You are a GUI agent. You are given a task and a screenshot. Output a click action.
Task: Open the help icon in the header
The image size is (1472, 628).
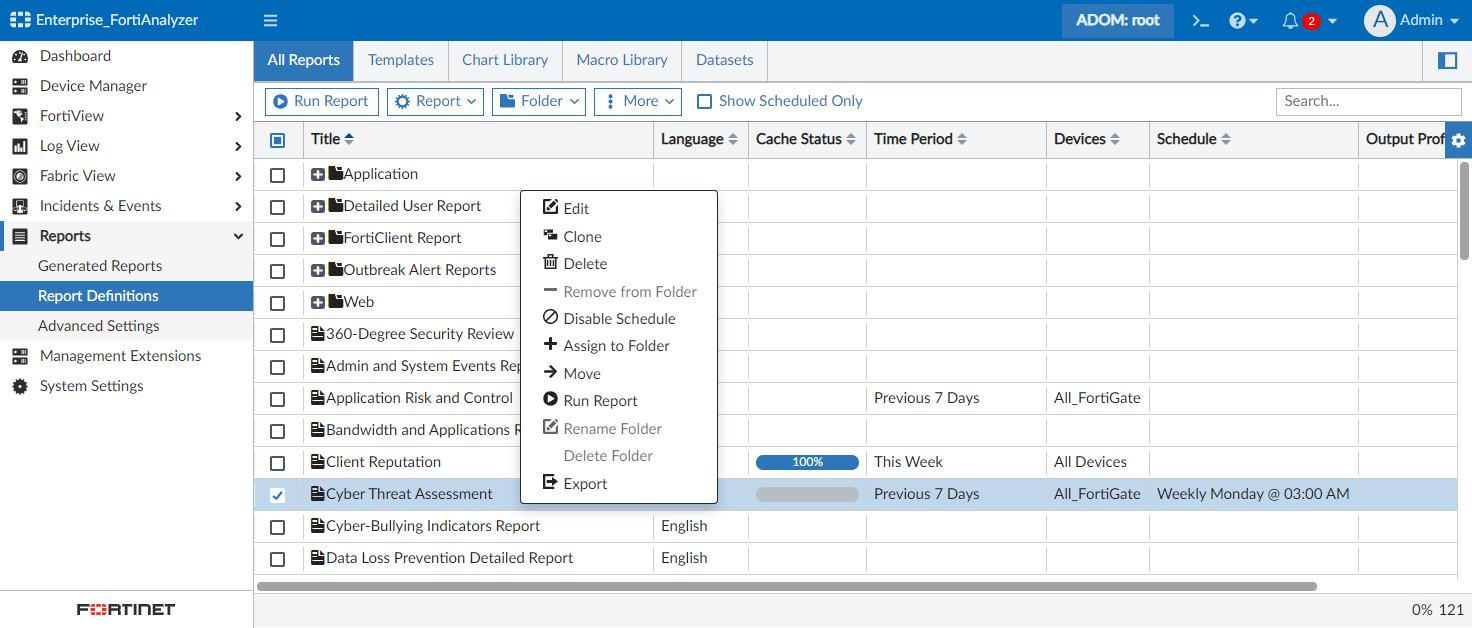click(1238, 20)
